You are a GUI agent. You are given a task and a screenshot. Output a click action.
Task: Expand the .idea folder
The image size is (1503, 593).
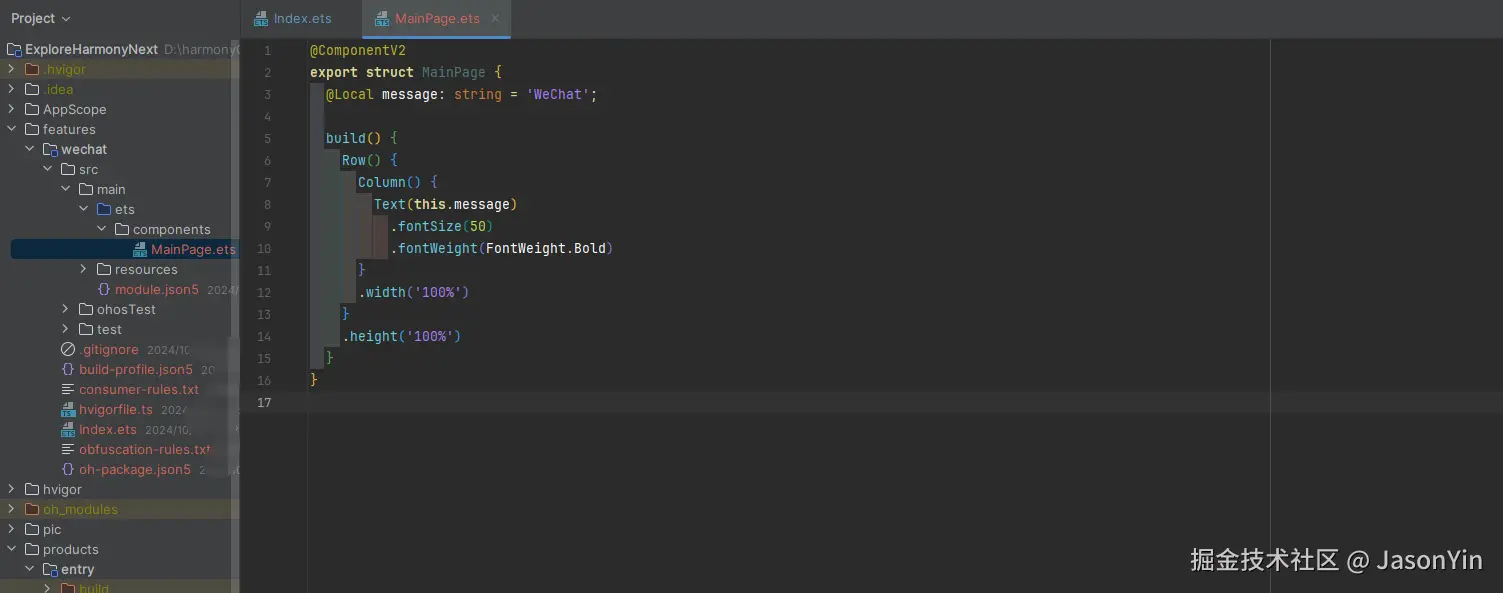point(11,89)
